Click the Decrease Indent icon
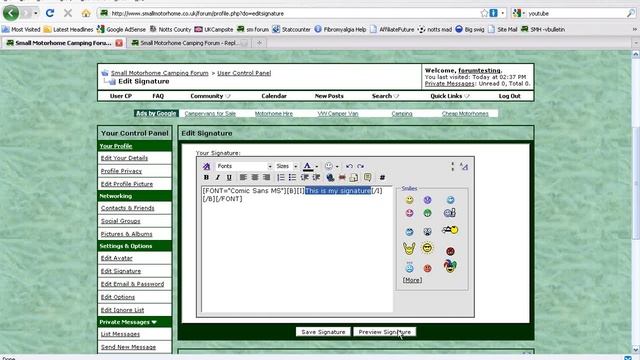The height and width of the screenshot is (360, 640). 304,177
